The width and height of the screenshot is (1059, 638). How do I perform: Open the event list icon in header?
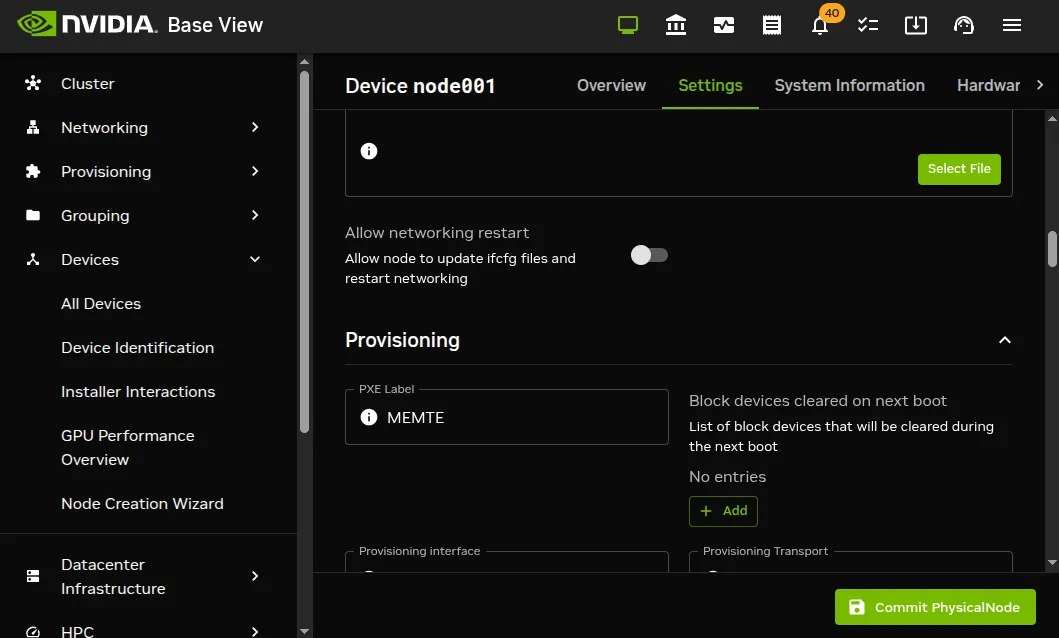pos(771,26)
